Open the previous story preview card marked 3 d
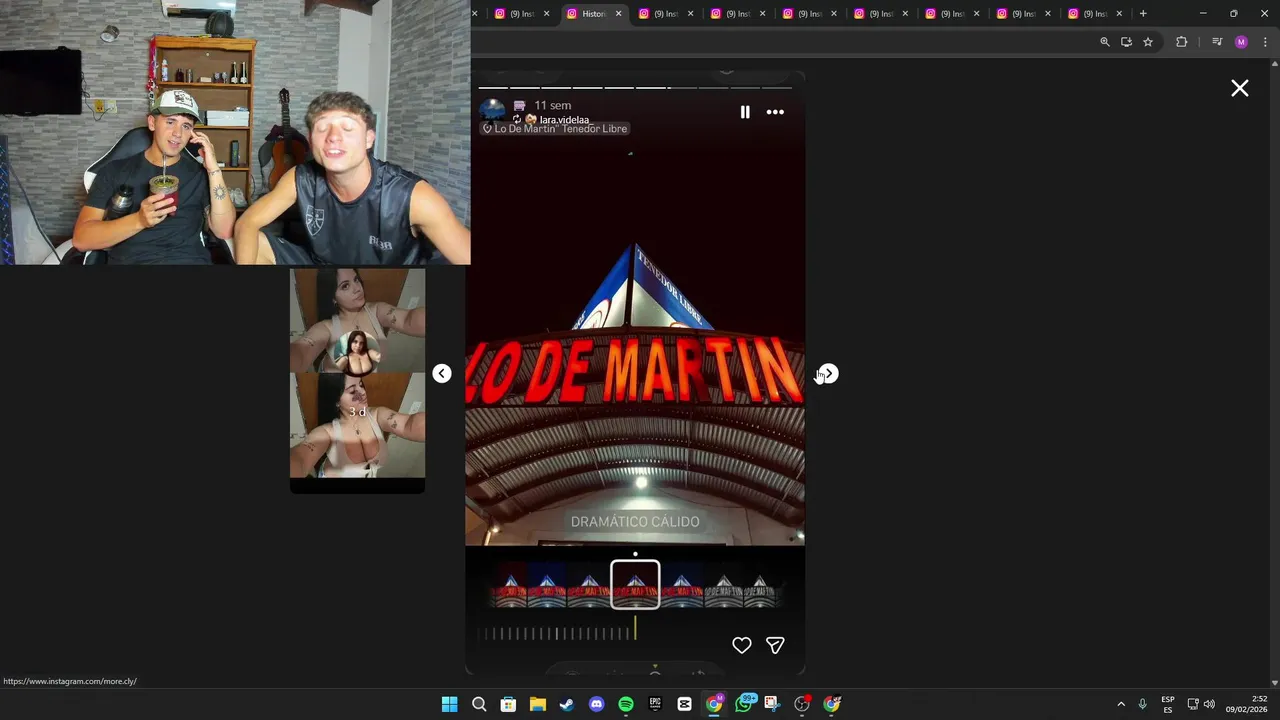Viewport: 1280px width, 720px height. click(x=357, y=380)
